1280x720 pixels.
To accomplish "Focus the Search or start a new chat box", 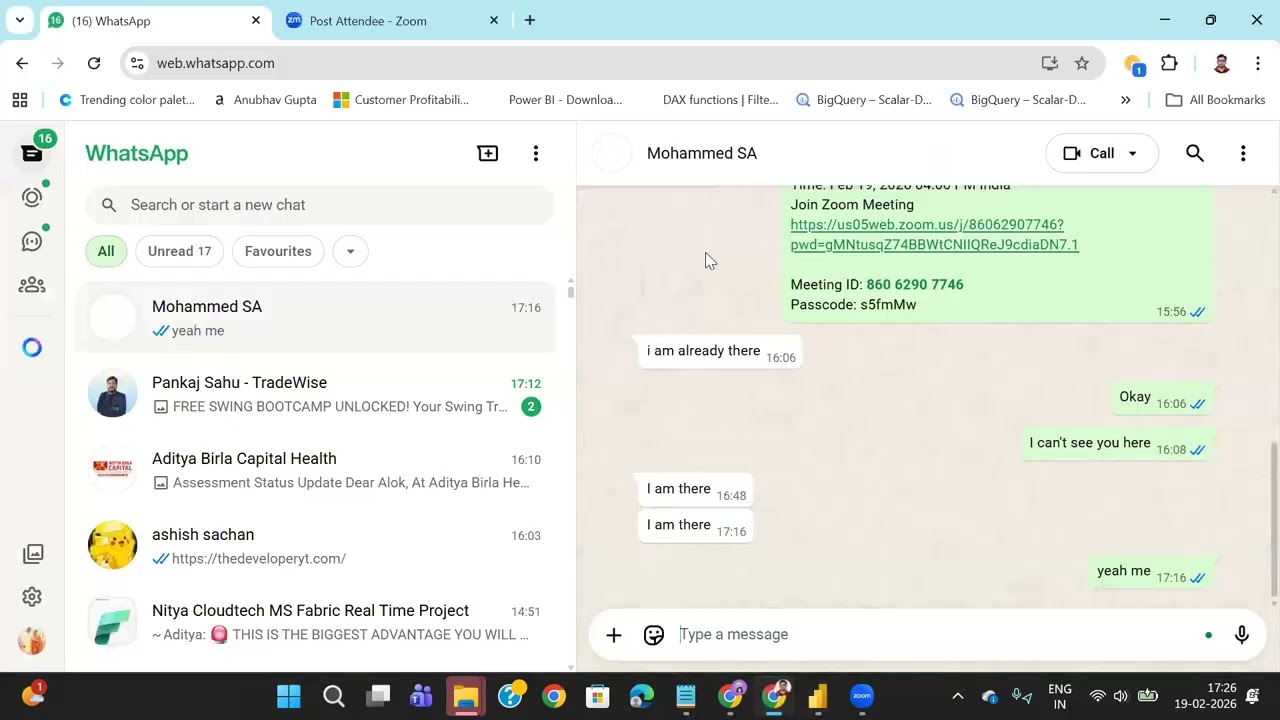I will coord(320,205).
